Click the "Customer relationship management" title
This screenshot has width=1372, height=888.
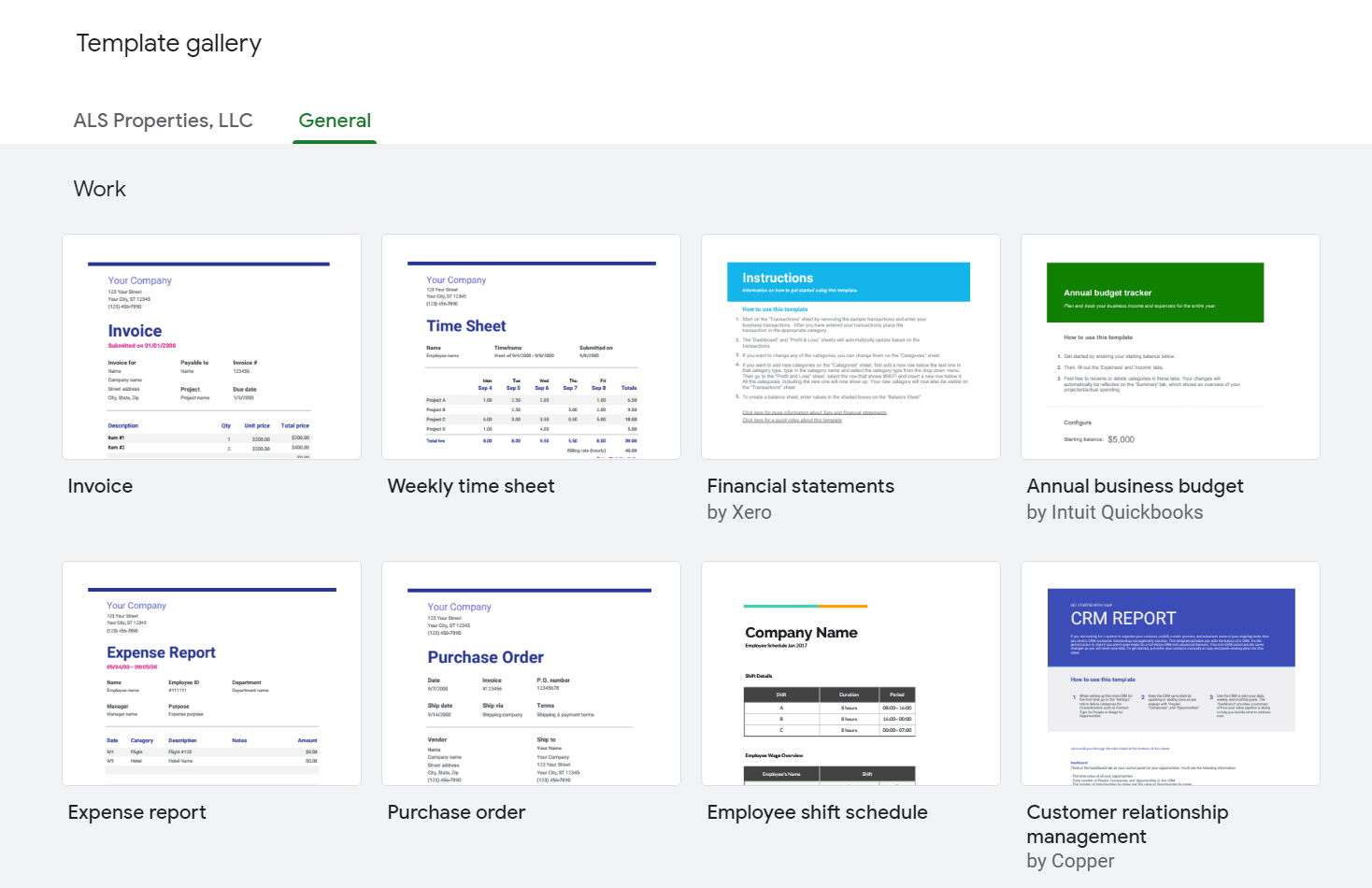pos(1126,824)
